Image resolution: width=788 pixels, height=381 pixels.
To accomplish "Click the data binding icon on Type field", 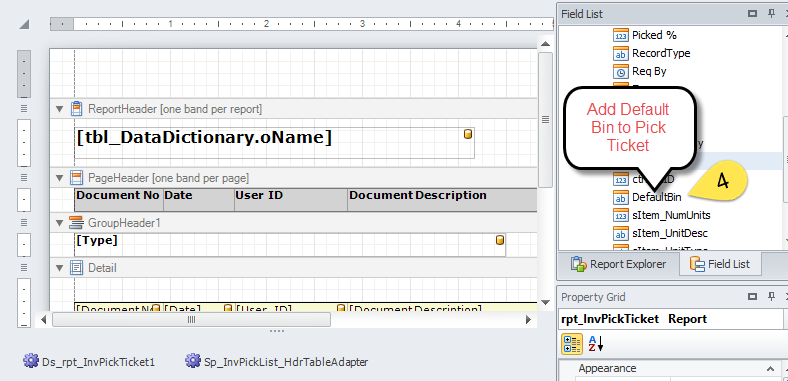I will click(500, 240).
